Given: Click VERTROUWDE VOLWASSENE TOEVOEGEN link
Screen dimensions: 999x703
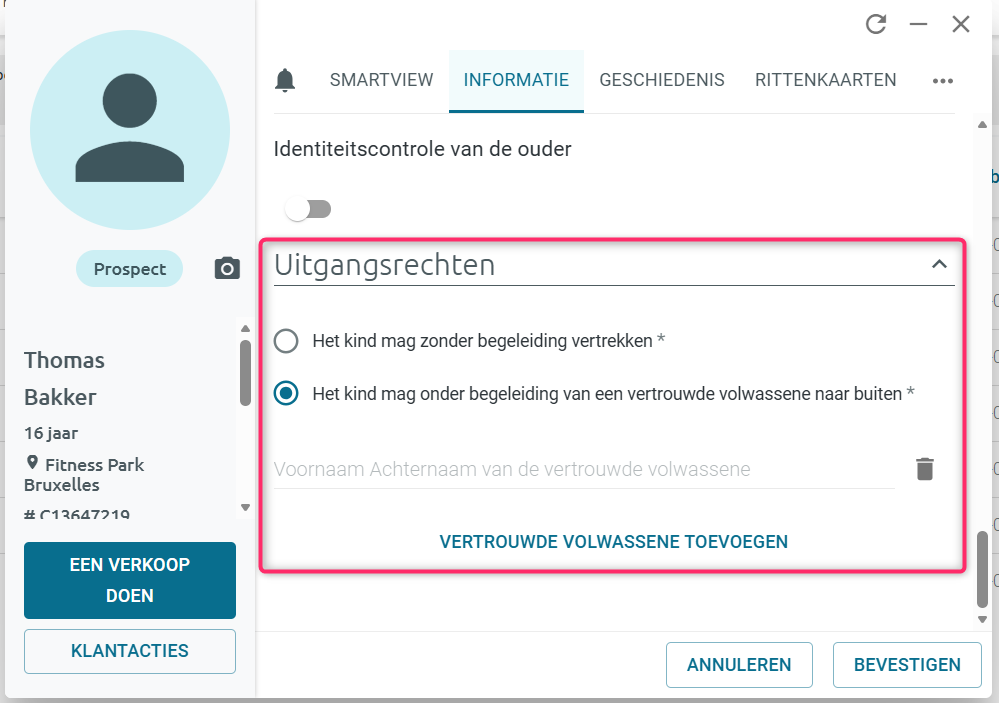Looking at the screenshot, I should pyautogui.click(x=614, y=542).
